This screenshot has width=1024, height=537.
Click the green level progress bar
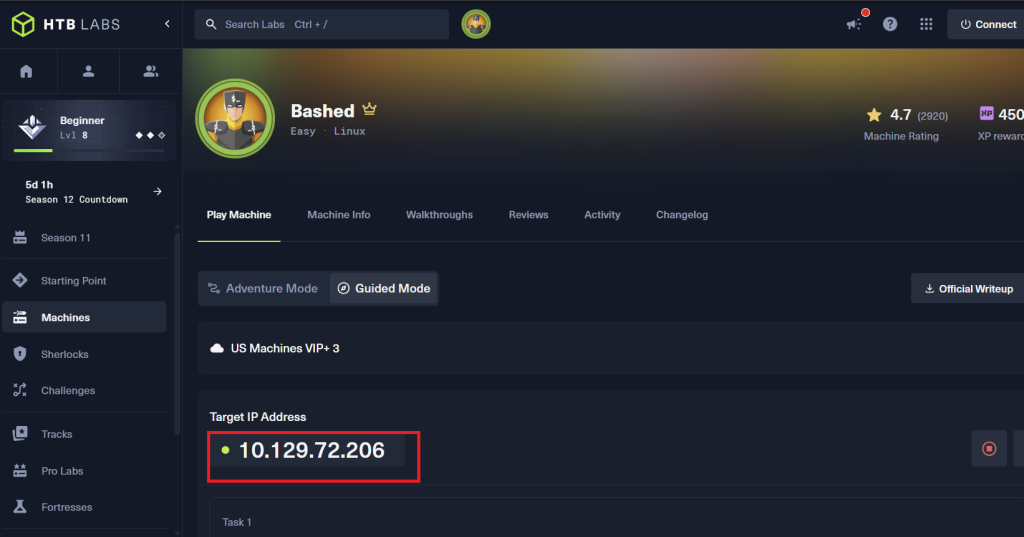(x=33, y=151)
